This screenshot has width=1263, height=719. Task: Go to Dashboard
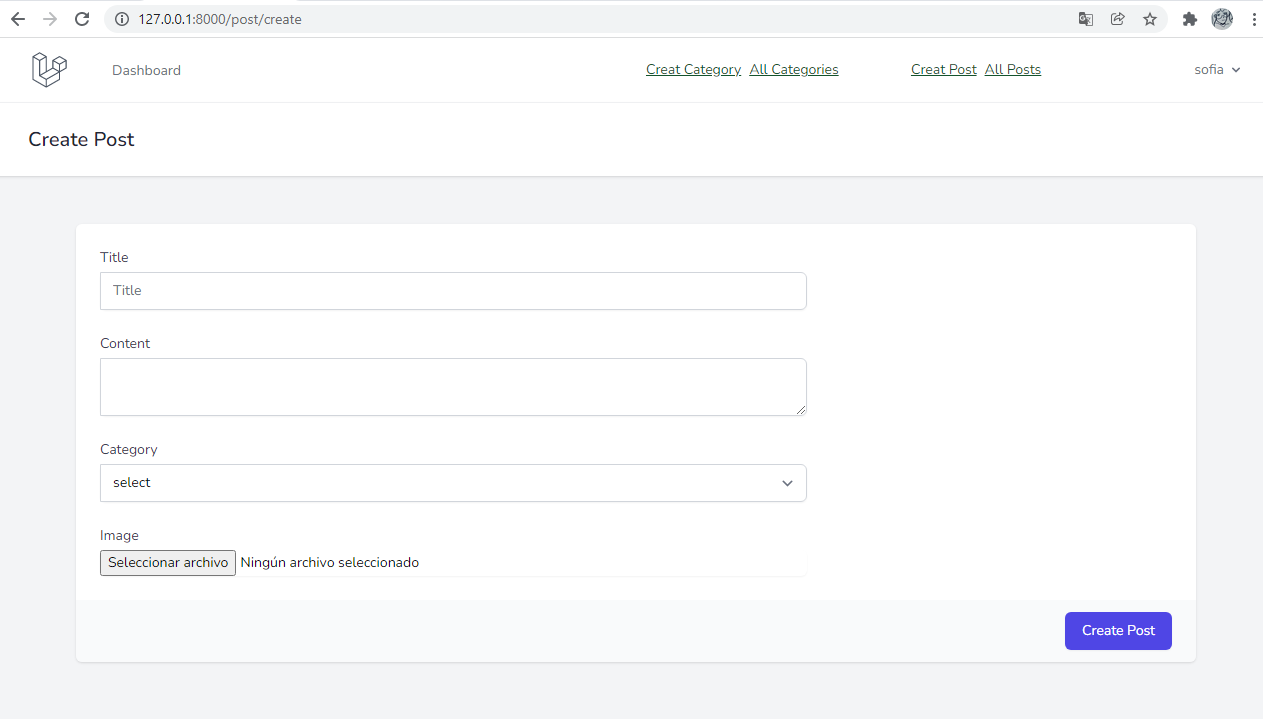[x=146, y=70]
